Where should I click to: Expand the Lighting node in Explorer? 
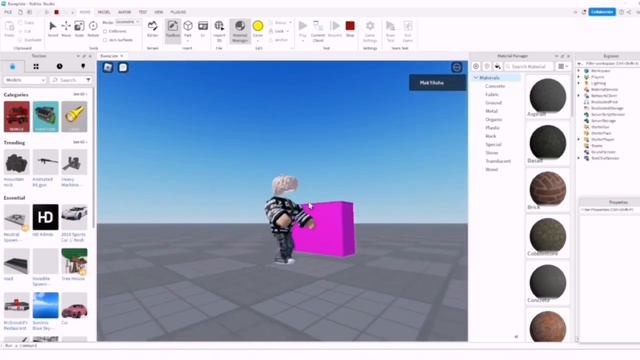[x=579, y=83]
